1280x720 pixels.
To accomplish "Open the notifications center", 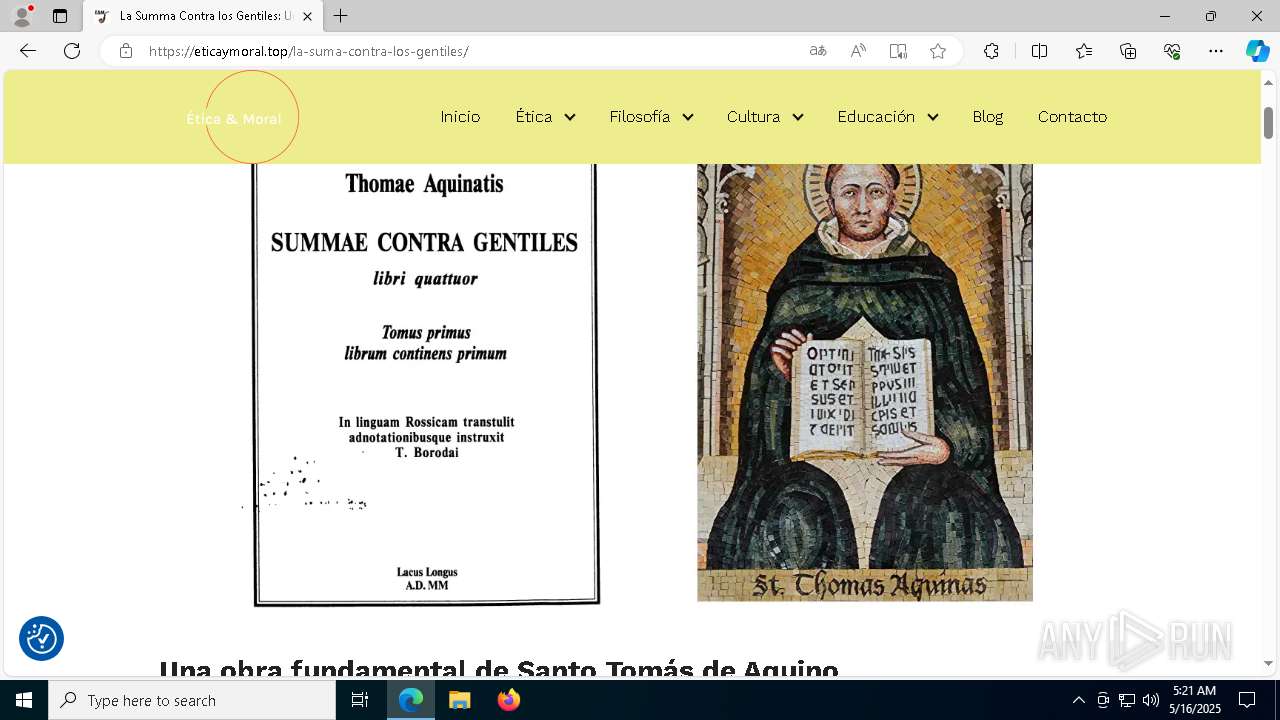I will [x=1247, y=700].
